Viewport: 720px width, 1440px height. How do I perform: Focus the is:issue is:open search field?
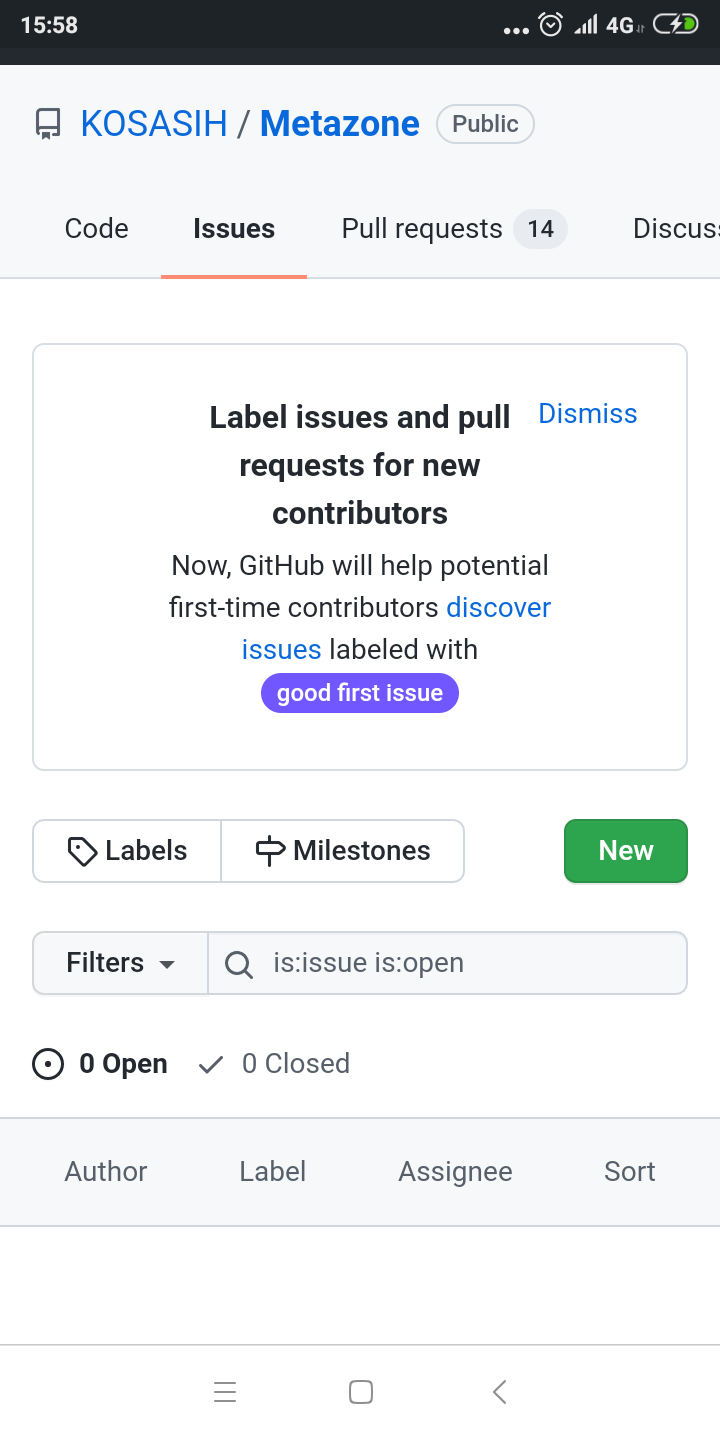[470, 963]
